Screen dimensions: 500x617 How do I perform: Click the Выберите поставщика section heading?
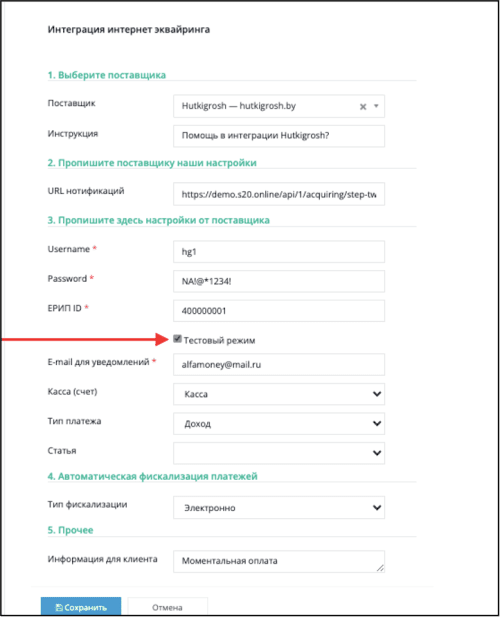point(107,75)
